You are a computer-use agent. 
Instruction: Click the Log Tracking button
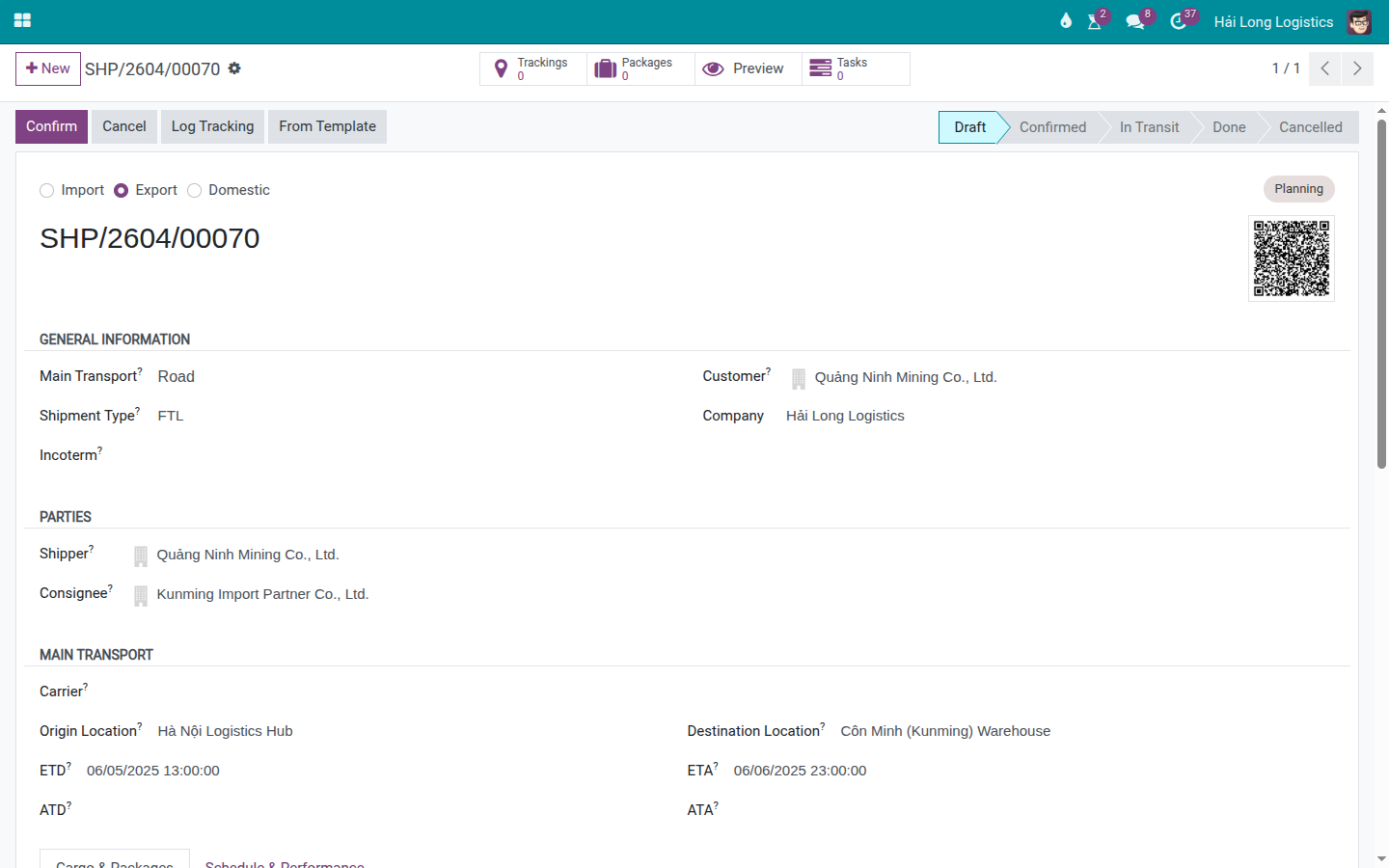(x=212, y=126)
